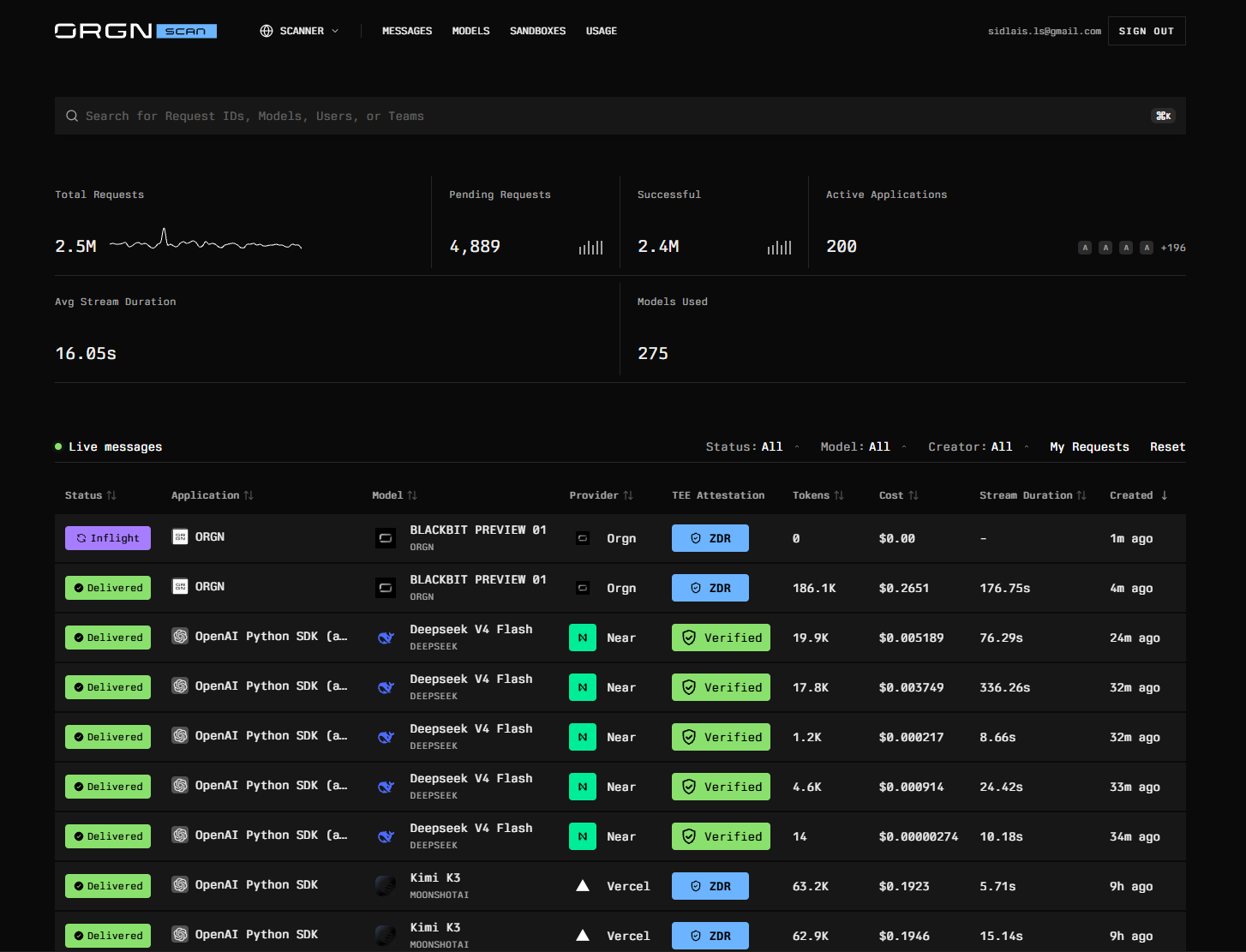This screenshot has width=1246, height=952.
Task: Click the 186.1K tokens cell
Action: coord(814,588)
